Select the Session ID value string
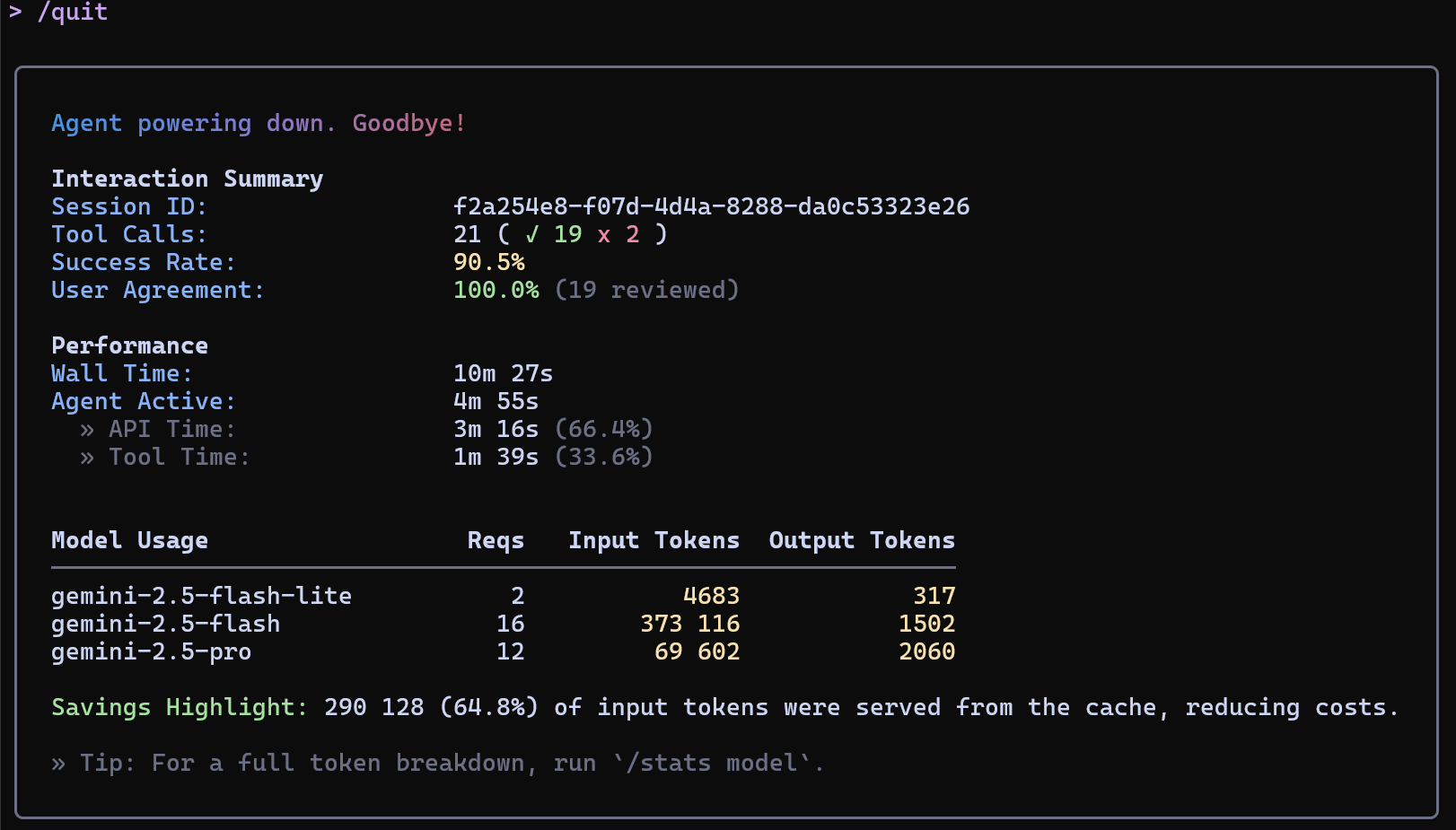 pos(711,207)
